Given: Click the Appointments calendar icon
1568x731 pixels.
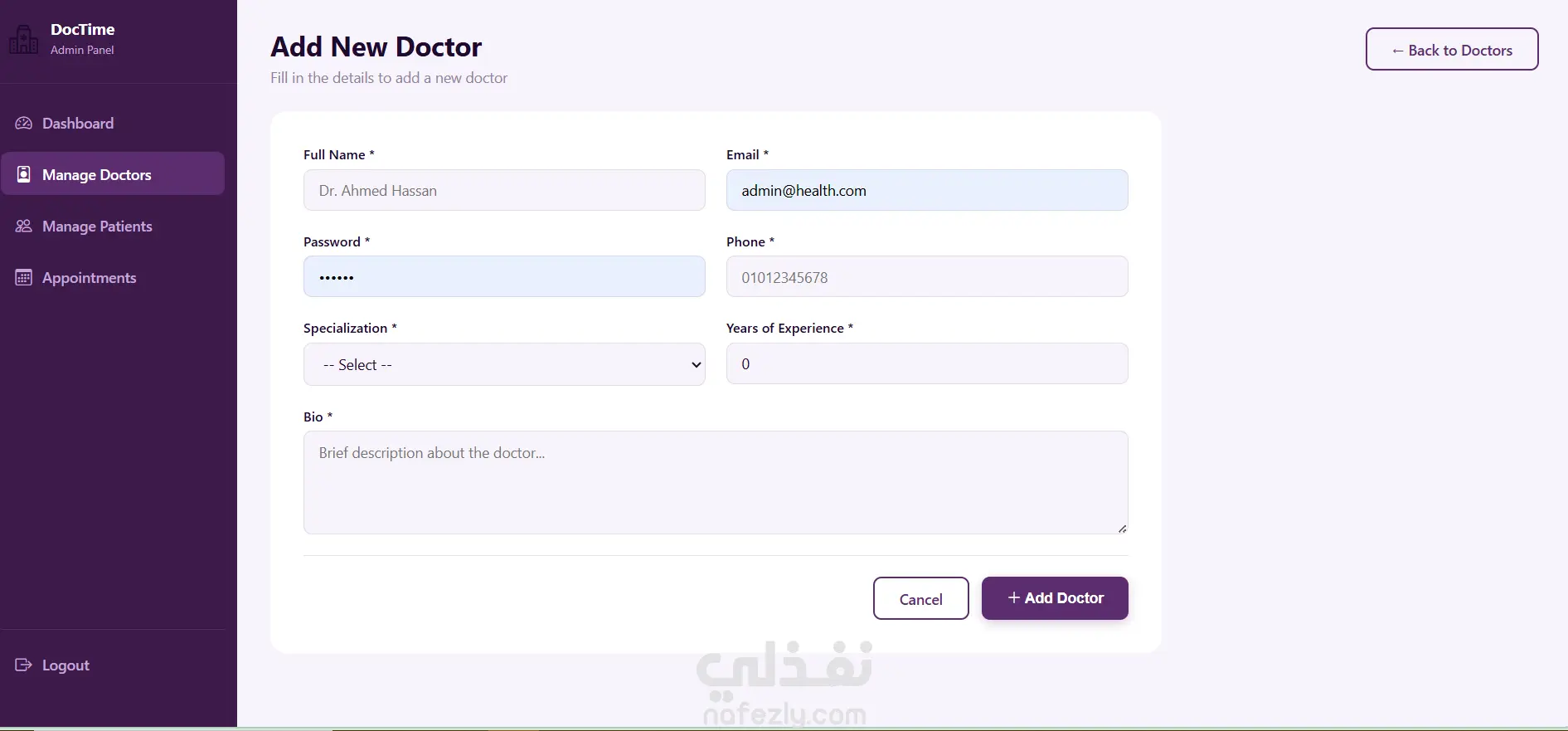Looking at the screenshot, I should click(x=24, y=278).
